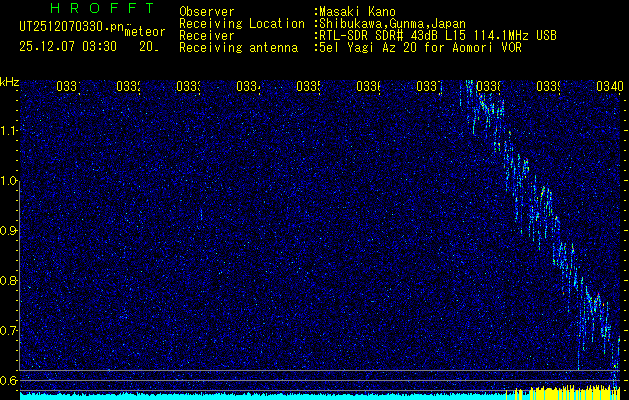Click the 'Observer' field label

pos(206,11)
